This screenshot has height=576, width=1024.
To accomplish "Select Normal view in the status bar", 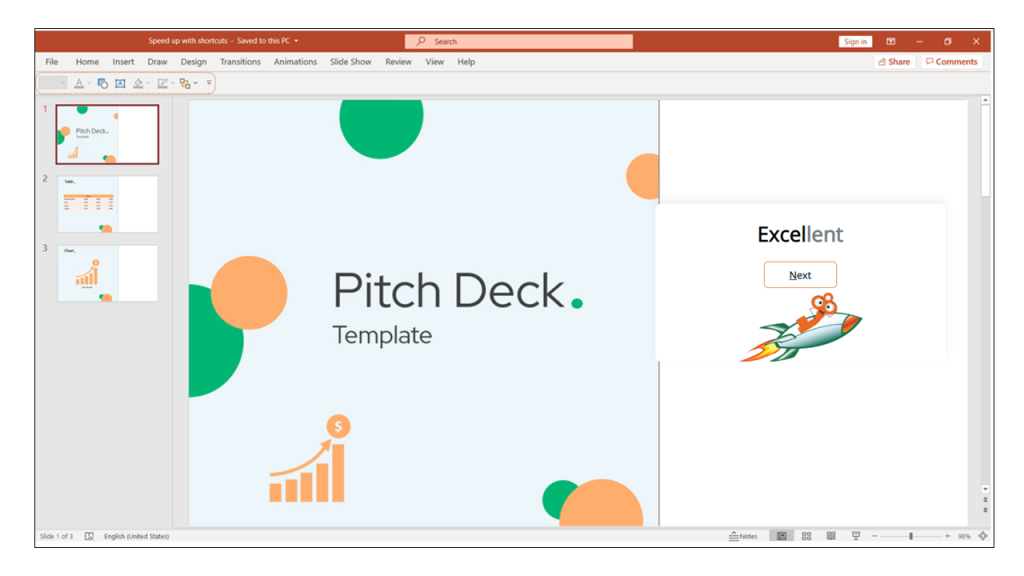I will (x=782, y=535).
